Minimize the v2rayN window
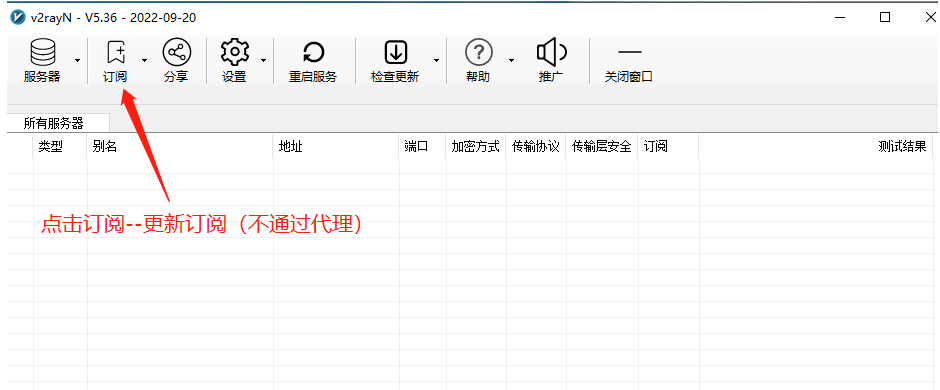 (x=840, y=17)
